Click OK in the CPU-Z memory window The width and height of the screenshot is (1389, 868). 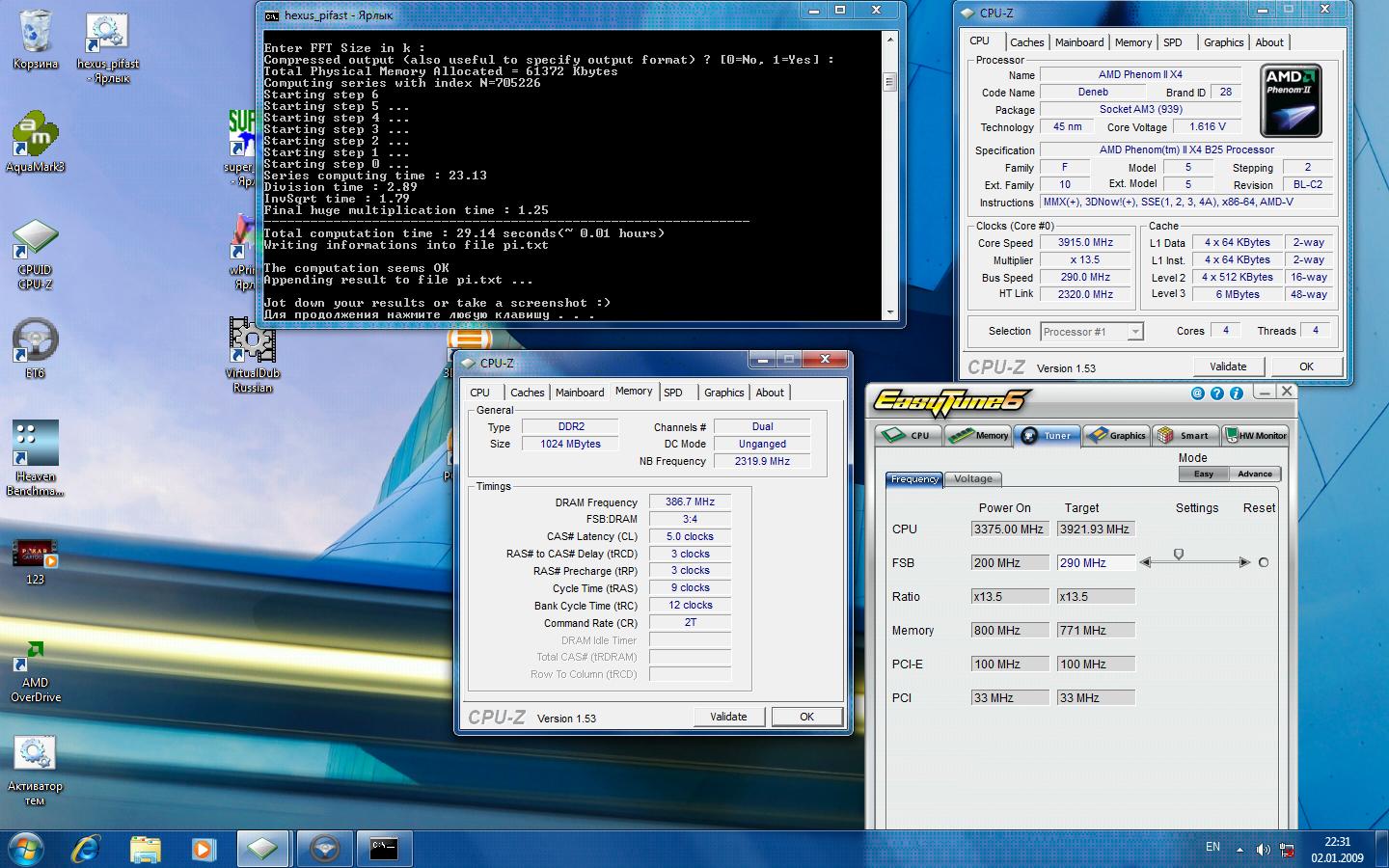[806, 717]
